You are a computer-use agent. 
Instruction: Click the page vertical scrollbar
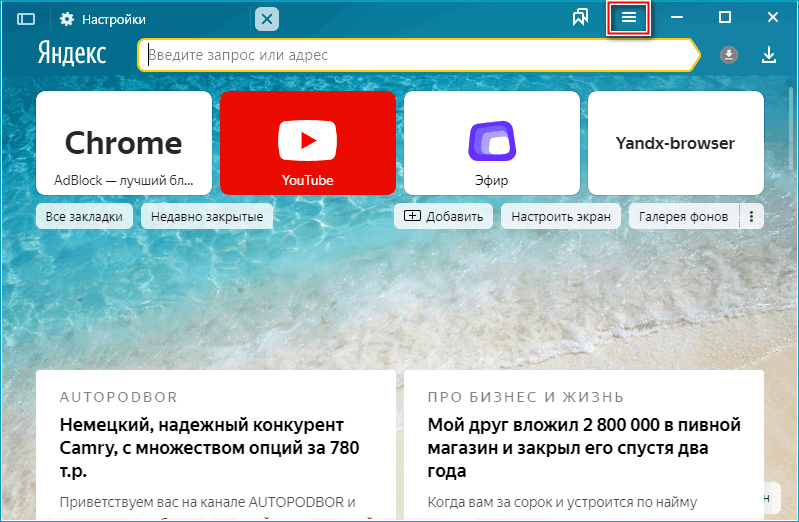tap(791, 128)
